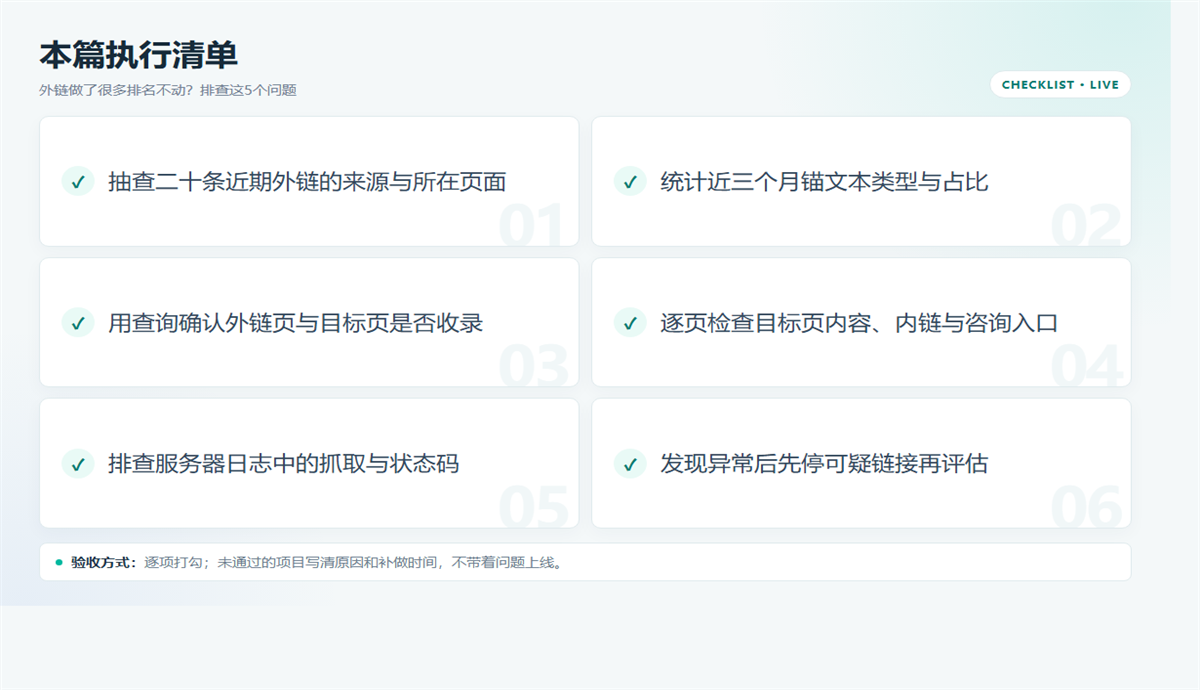Click the checkmark beside 发现异常后先停可疑链接再评估
Screen dimensions: 1200x690
point(630,464)
